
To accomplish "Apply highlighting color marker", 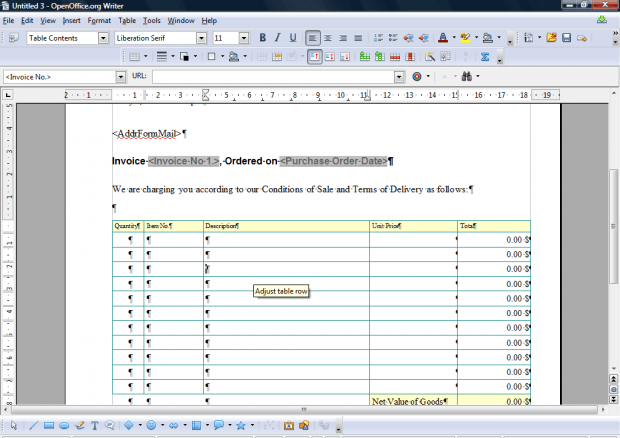I will pyautogui.click(x=465, y=38).
